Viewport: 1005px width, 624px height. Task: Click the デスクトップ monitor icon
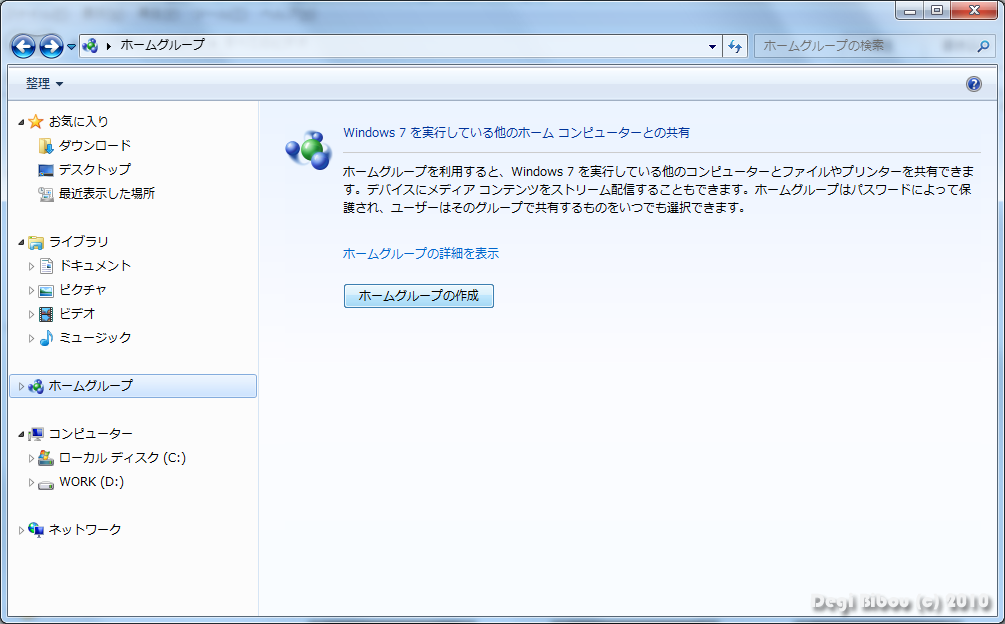pyautogui.click(x=46, y=170)
